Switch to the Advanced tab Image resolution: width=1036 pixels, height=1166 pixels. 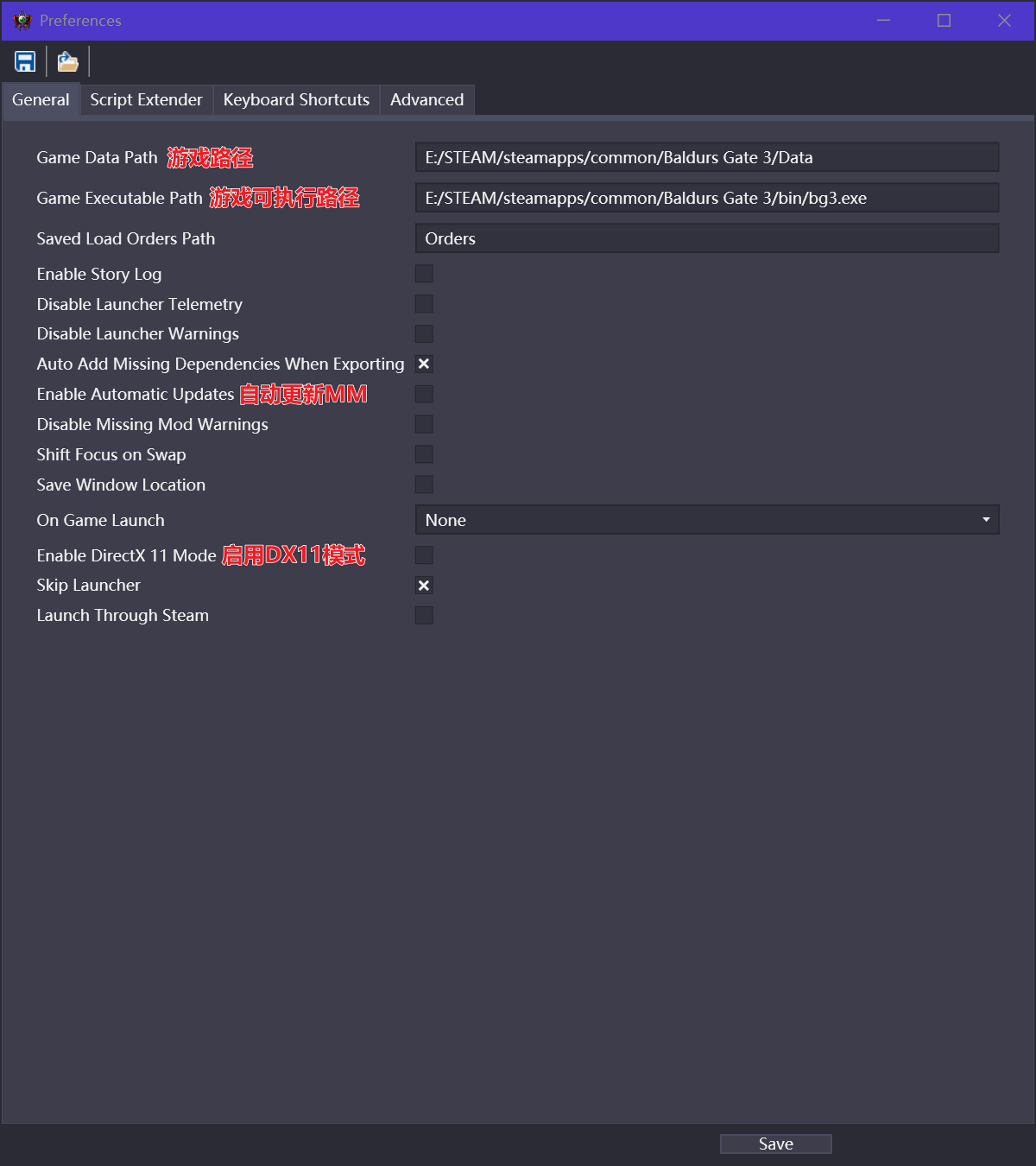pyautogui.click(x=426, y=99)
